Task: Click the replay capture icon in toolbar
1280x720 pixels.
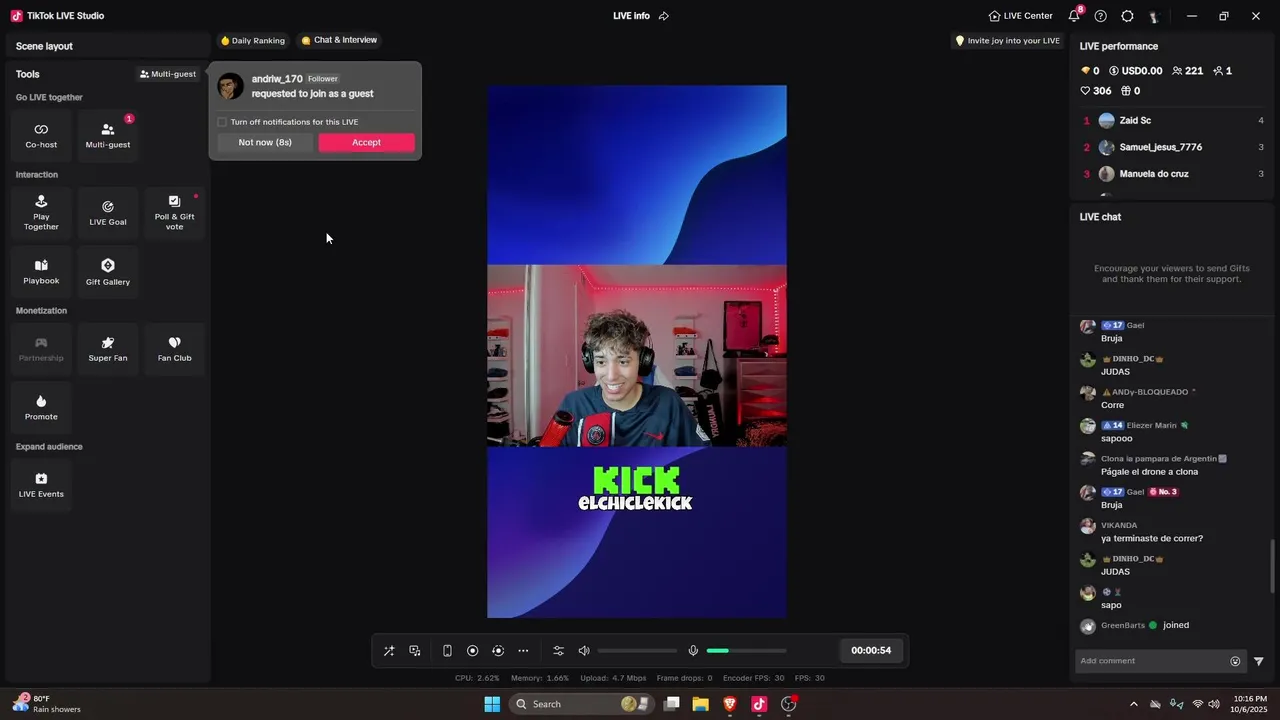Action: click(498, 651)
